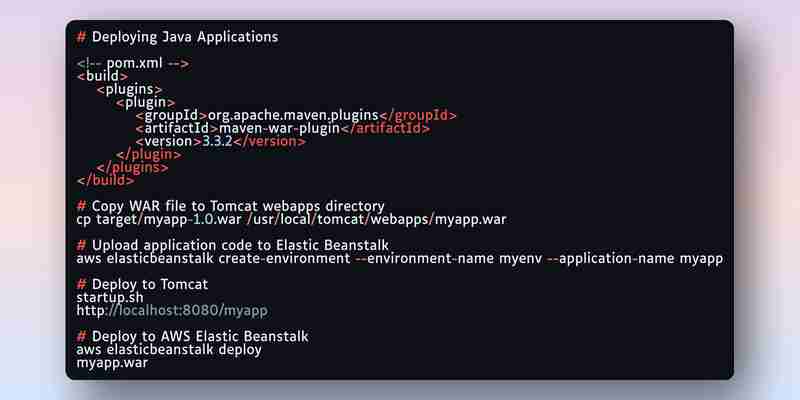Click the 'Deploy to AWS Elastic Beanstalk' comment
This screenshot has height=400, width=800.
192,337
